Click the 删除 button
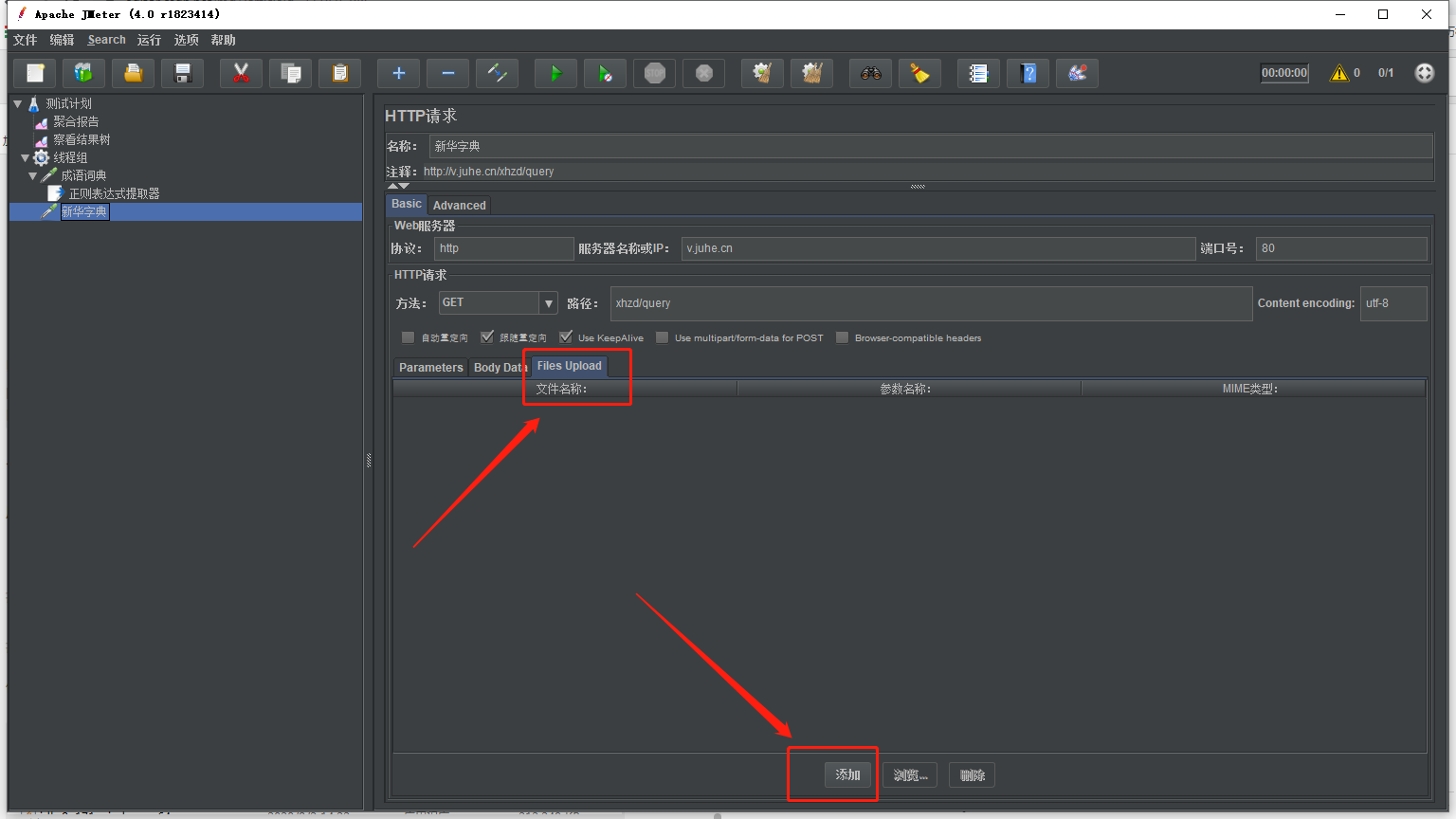Image resolution: width=1456 pixels, height=819 pixels. [x=972, y=774]
